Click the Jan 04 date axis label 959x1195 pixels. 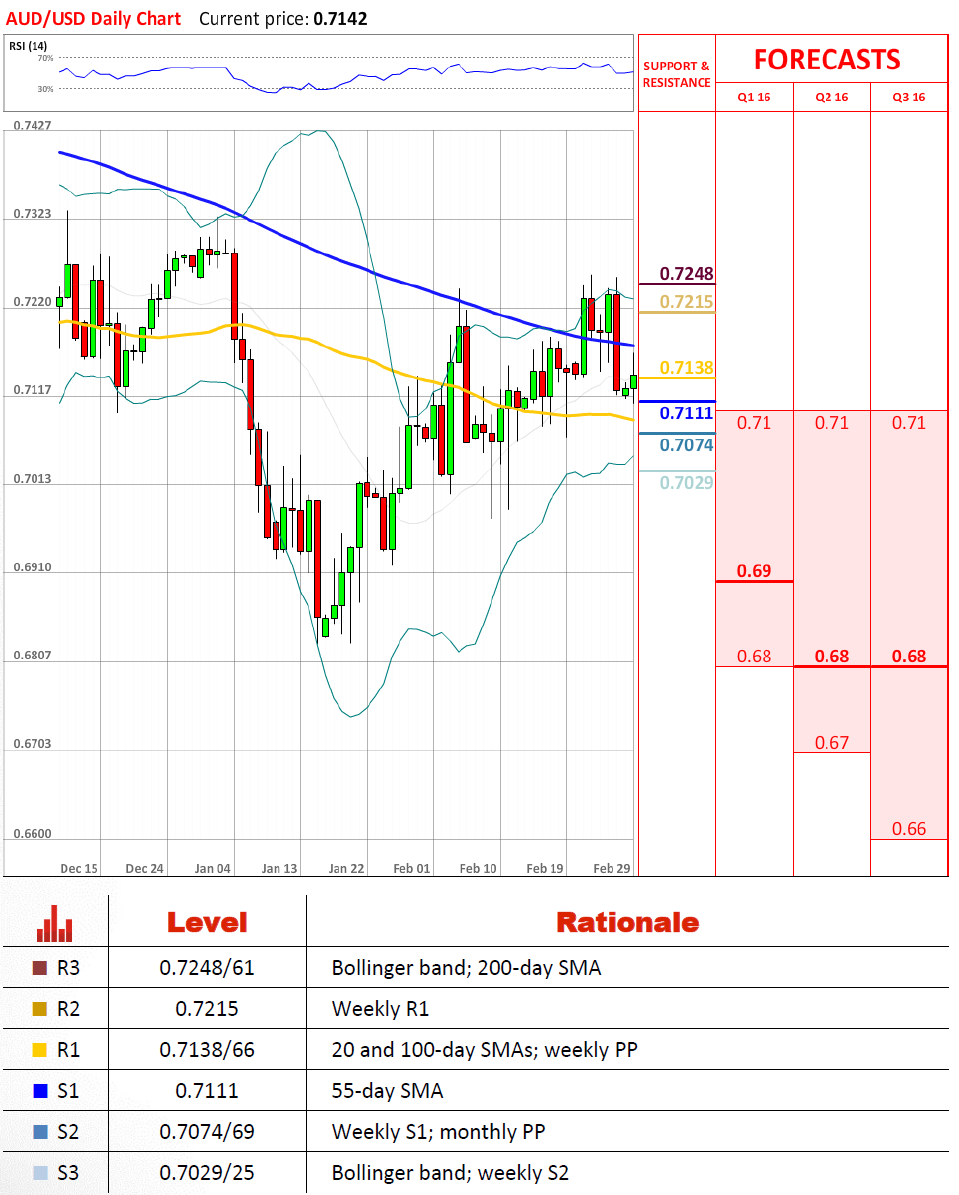click(x=213, y=869)
